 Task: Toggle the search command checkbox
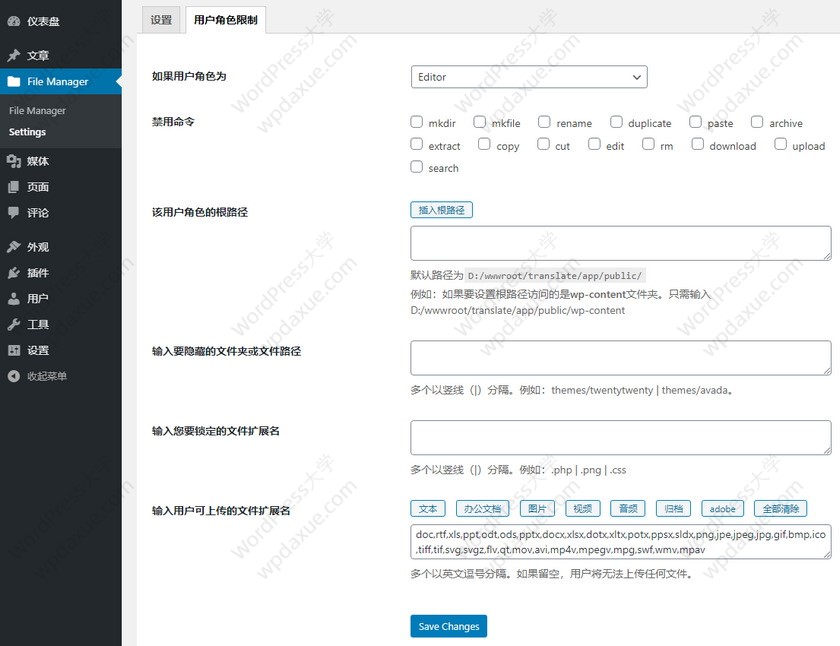click(x=417, y=167)
